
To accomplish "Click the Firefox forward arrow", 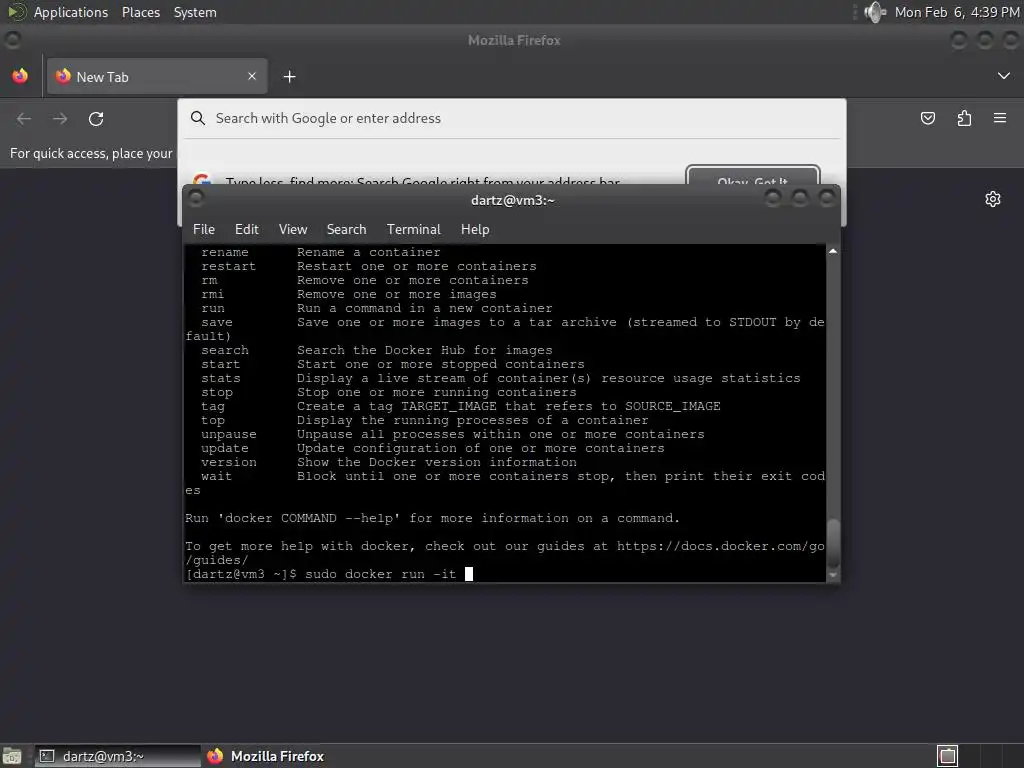I will point(60,119).
